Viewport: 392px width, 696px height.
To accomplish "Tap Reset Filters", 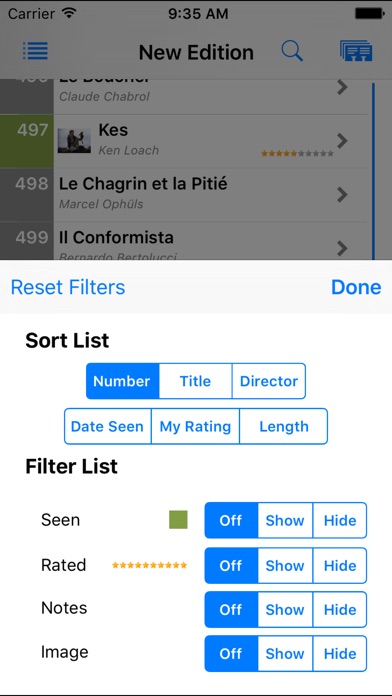I will click(x=68, y=287).
